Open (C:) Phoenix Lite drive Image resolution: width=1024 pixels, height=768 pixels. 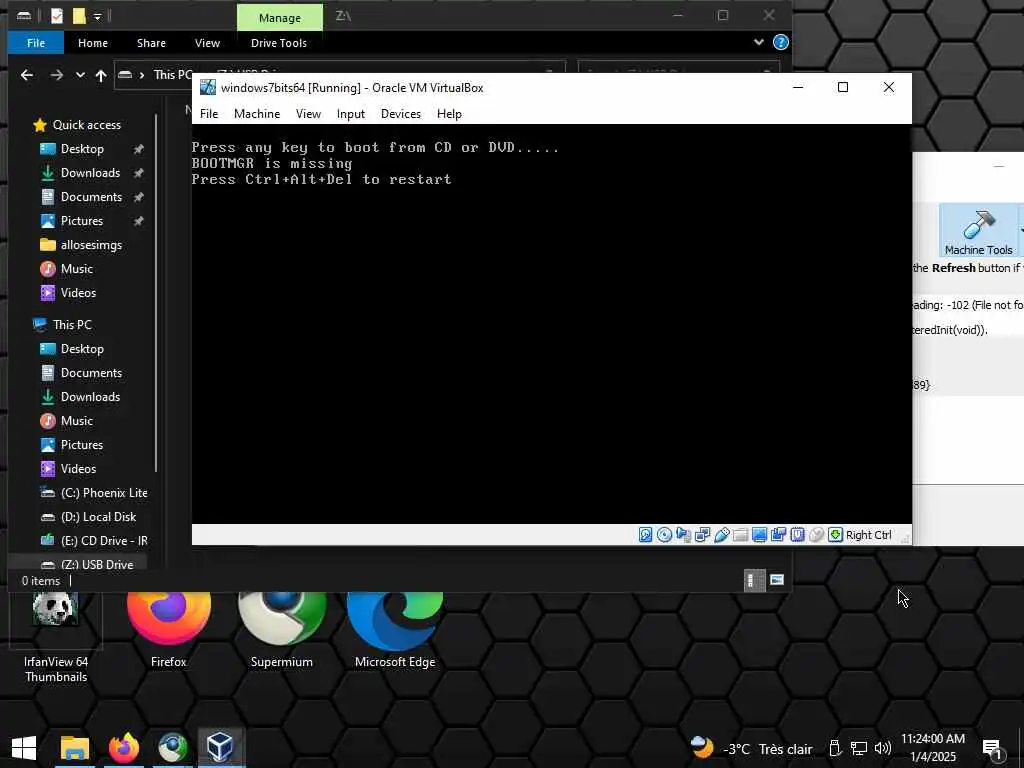(x=104, y=493)
